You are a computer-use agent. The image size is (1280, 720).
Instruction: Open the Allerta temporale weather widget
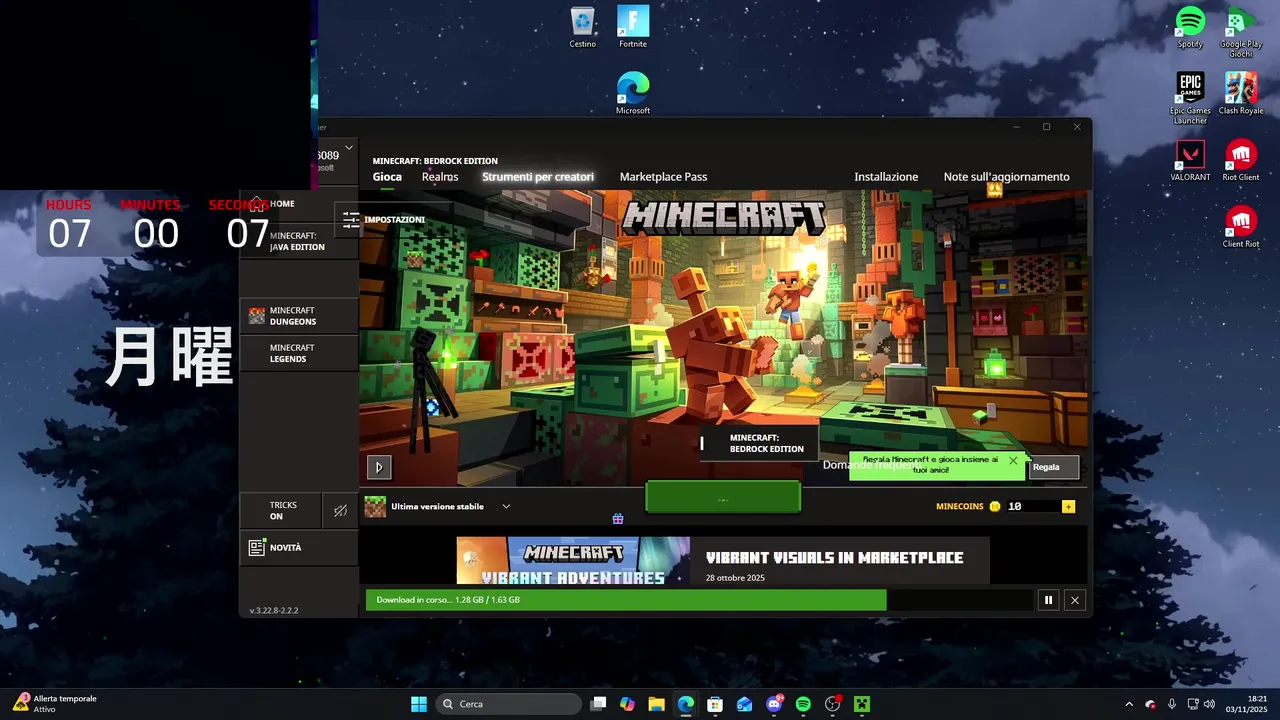click(55, 704)
